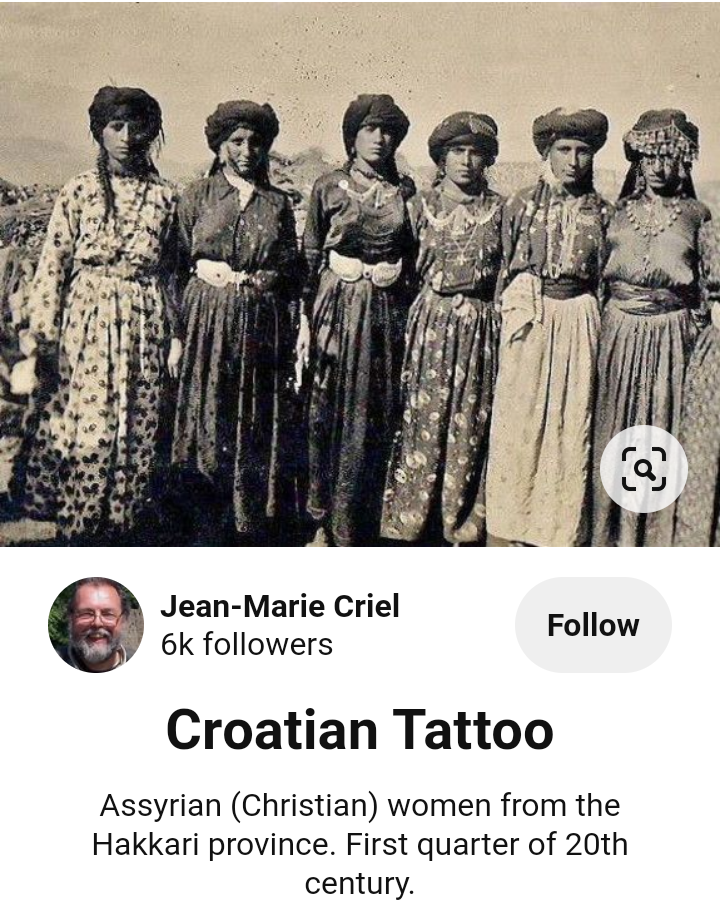This screenshot has width=720, height=912.
Task: Select the Croatian Tattoo pin title
Action: pos(359,730)
